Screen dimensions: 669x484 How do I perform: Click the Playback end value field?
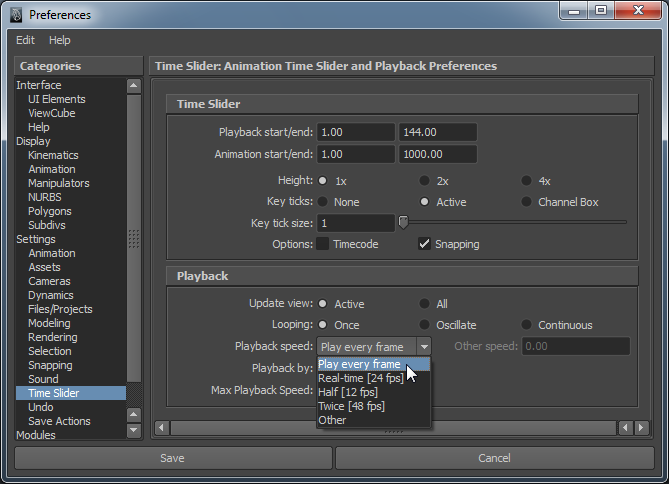click(x=437, y=132)
